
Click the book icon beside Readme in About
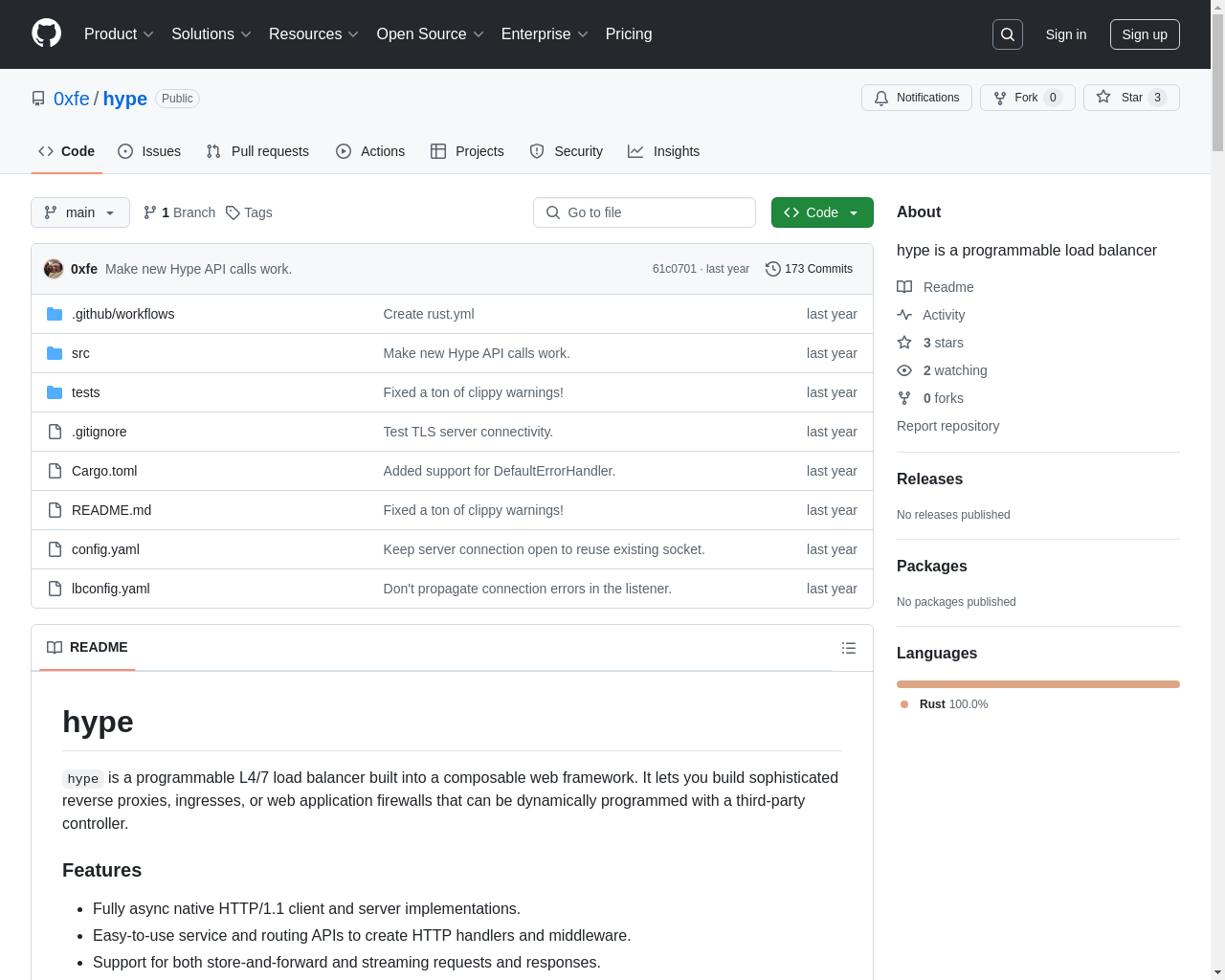pyautogui.click(x=904, y=287)
